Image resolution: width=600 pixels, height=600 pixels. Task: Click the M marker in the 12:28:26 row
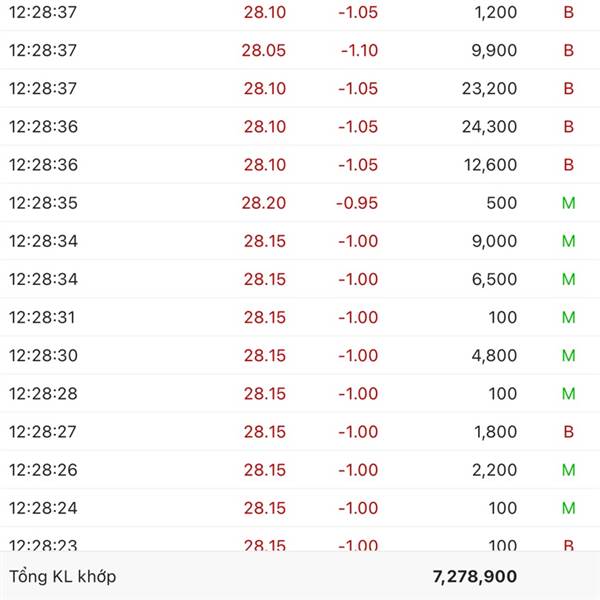click(568, 470)
